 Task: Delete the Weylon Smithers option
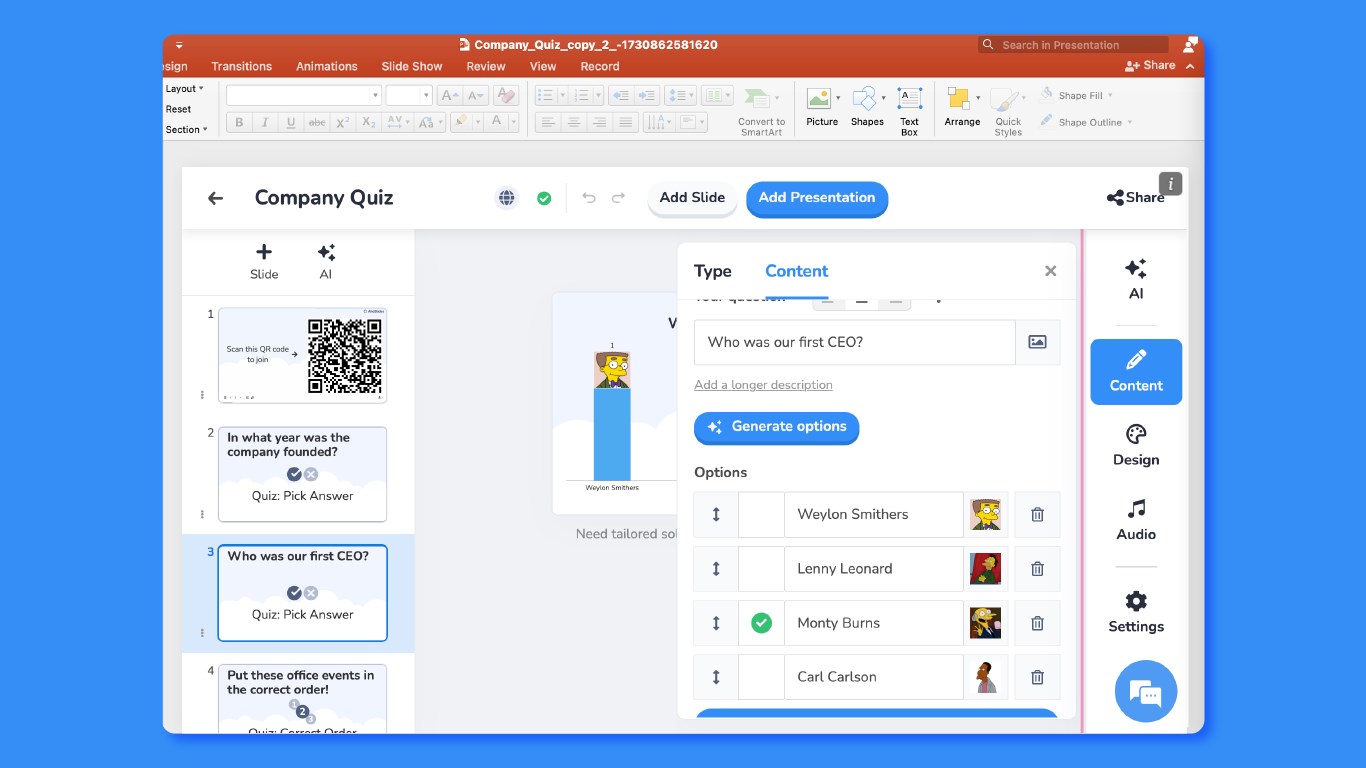coord(1037,514)
